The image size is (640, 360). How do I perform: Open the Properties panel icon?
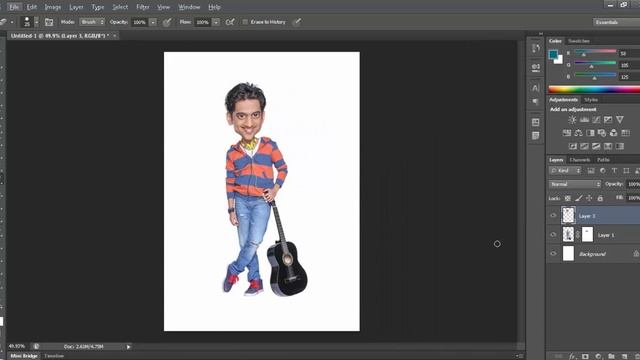pyautogui.click(x=536, y=67)
